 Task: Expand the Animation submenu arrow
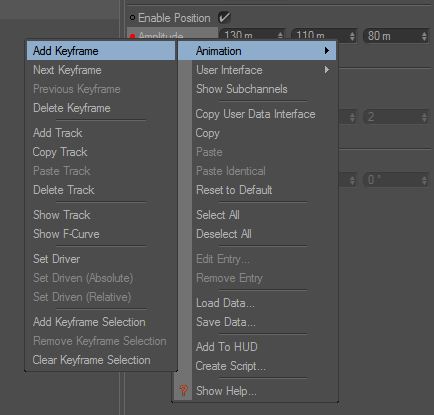point(327,51)
